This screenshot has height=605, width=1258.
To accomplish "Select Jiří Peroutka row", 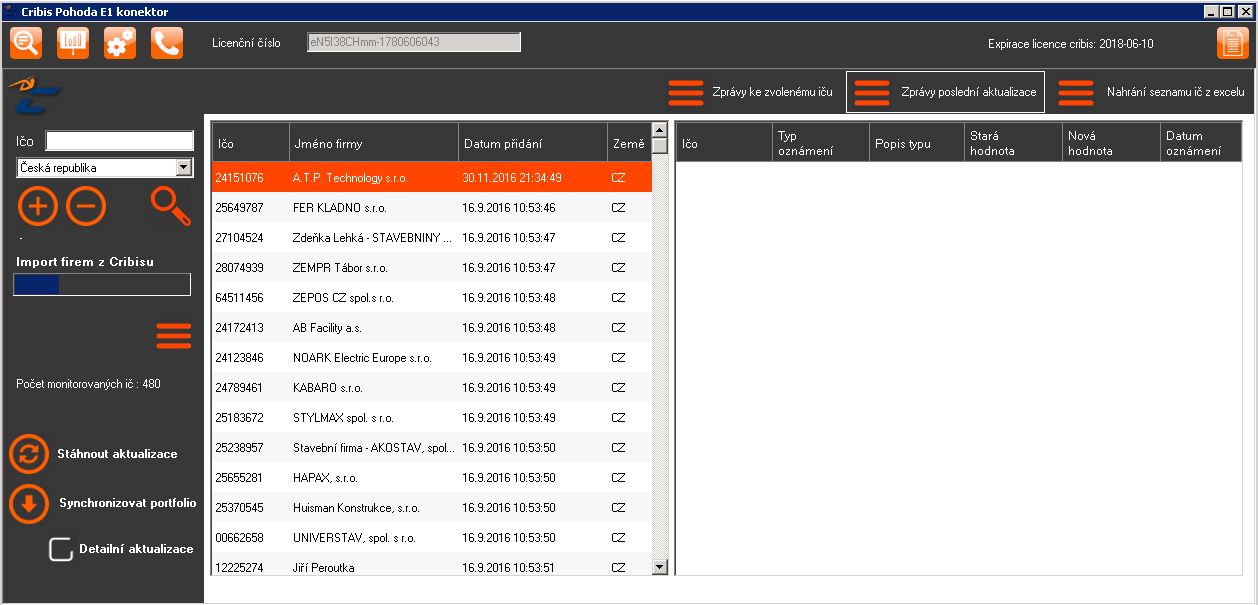I will pyautogui.click(x=431, y=565).
